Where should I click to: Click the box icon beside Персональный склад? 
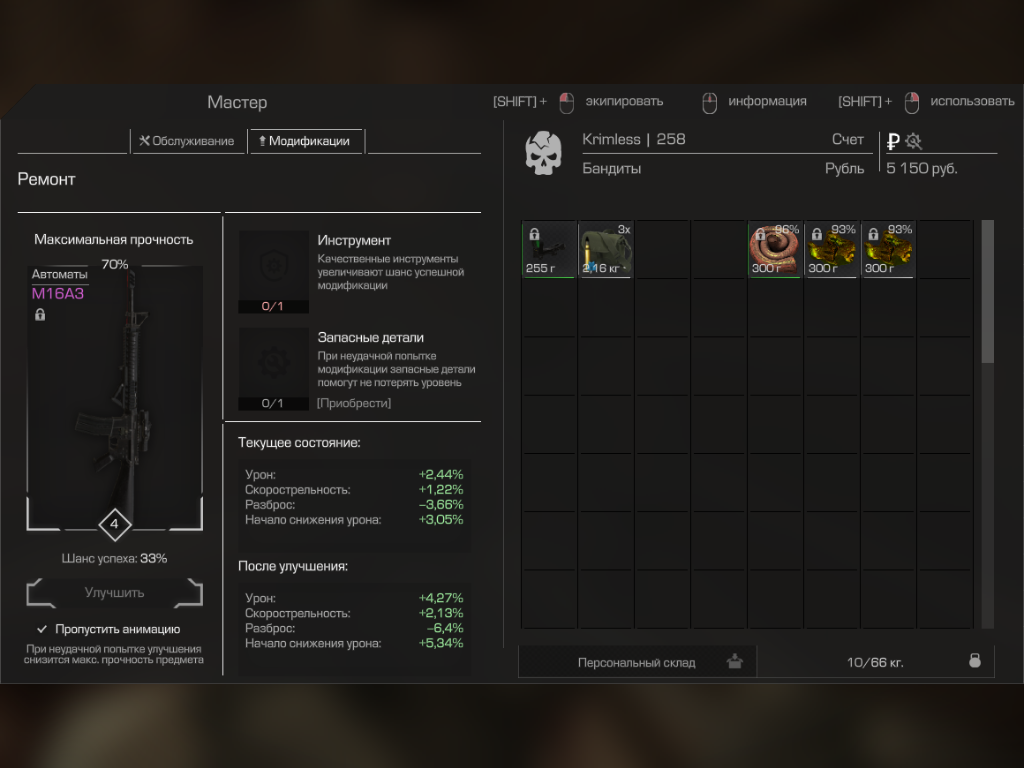735,662
